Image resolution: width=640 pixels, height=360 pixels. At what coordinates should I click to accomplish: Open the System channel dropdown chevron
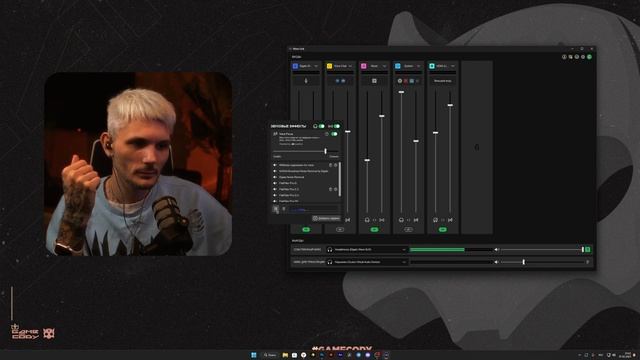(418, 66)
